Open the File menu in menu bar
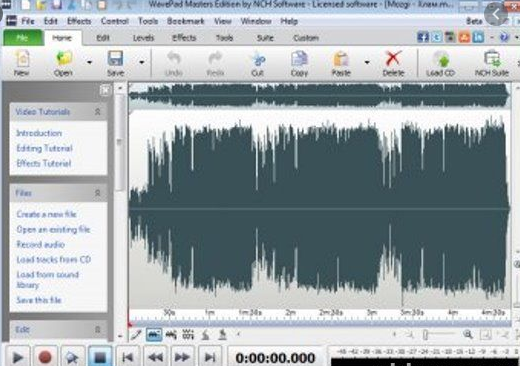The height and width of the screenshot is (366, 520). pyautogui.click(x=28, y=21)
